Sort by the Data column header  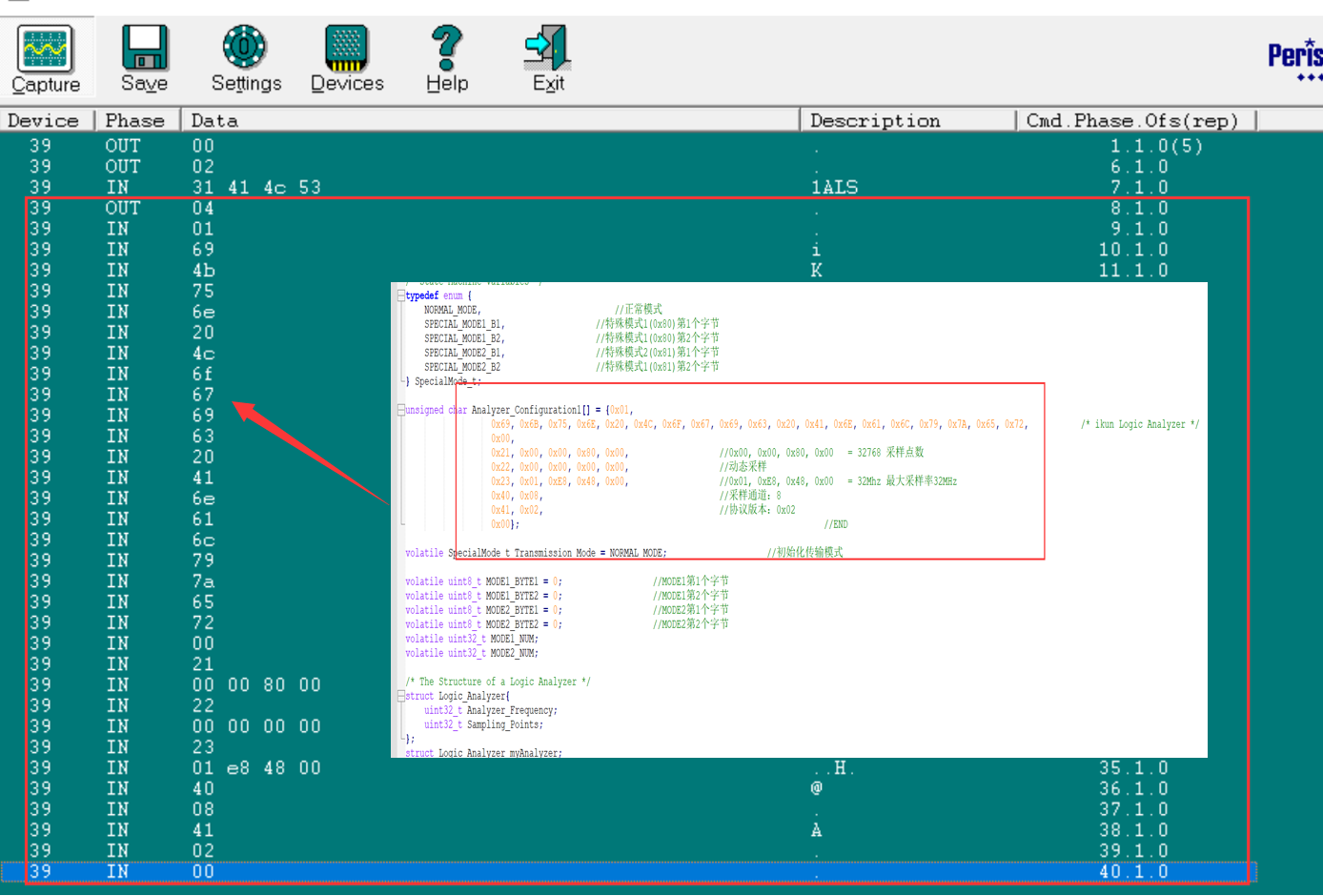pos(214,119)
